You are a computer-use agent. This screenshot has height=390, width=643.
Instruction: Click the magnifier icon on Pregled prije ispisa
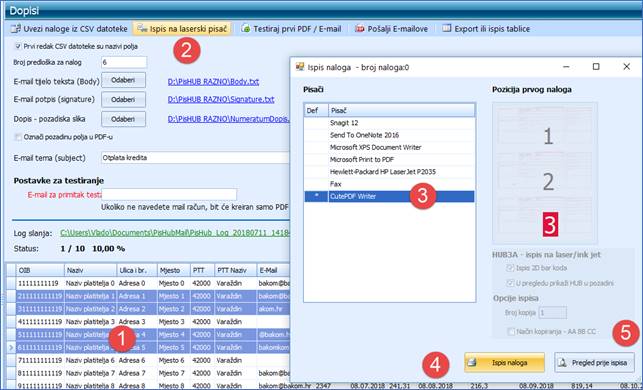[x=563, y=363]
